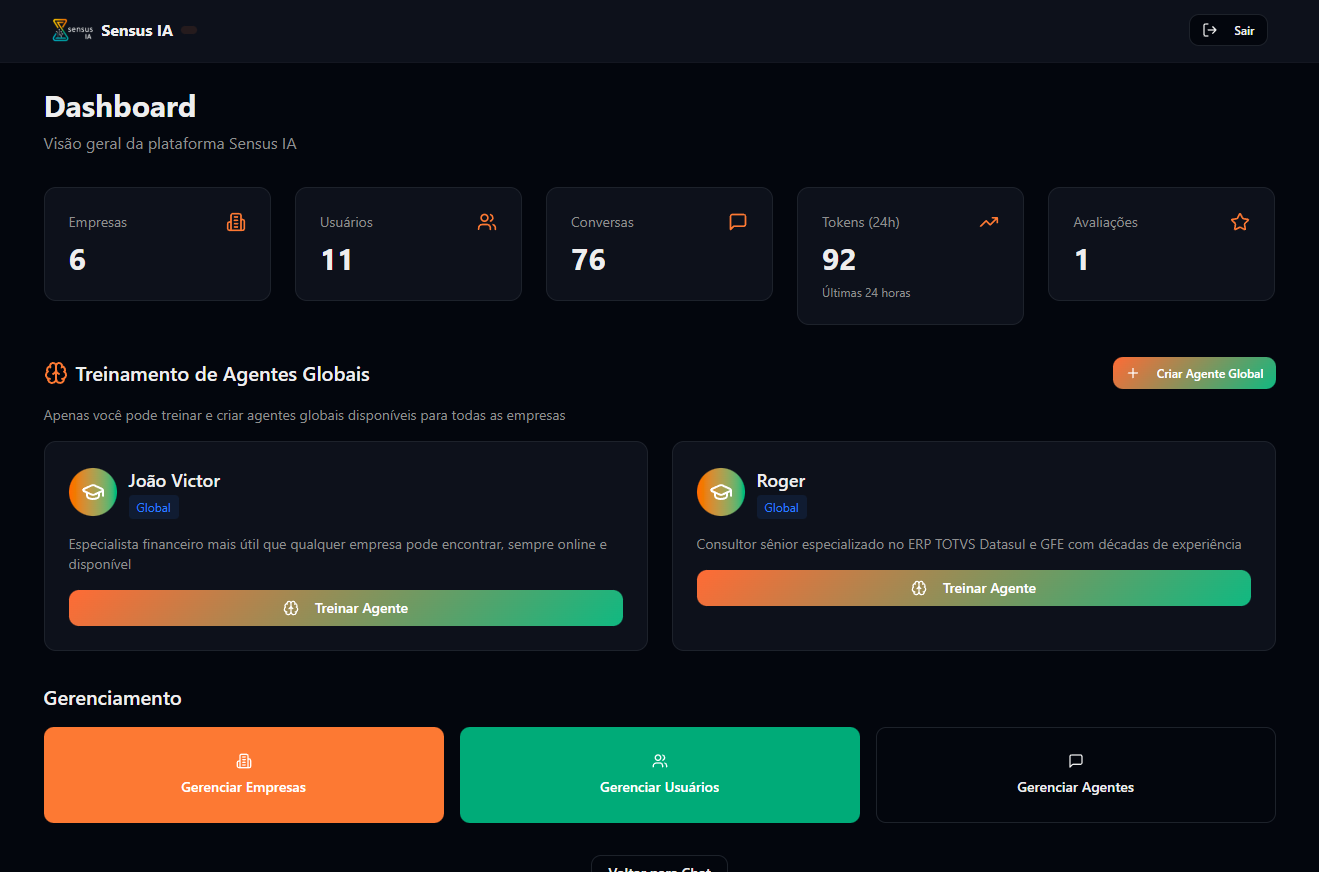Click the Empresas stat card showing 6
1319x872 pixels.
click(x=157, y=244)
